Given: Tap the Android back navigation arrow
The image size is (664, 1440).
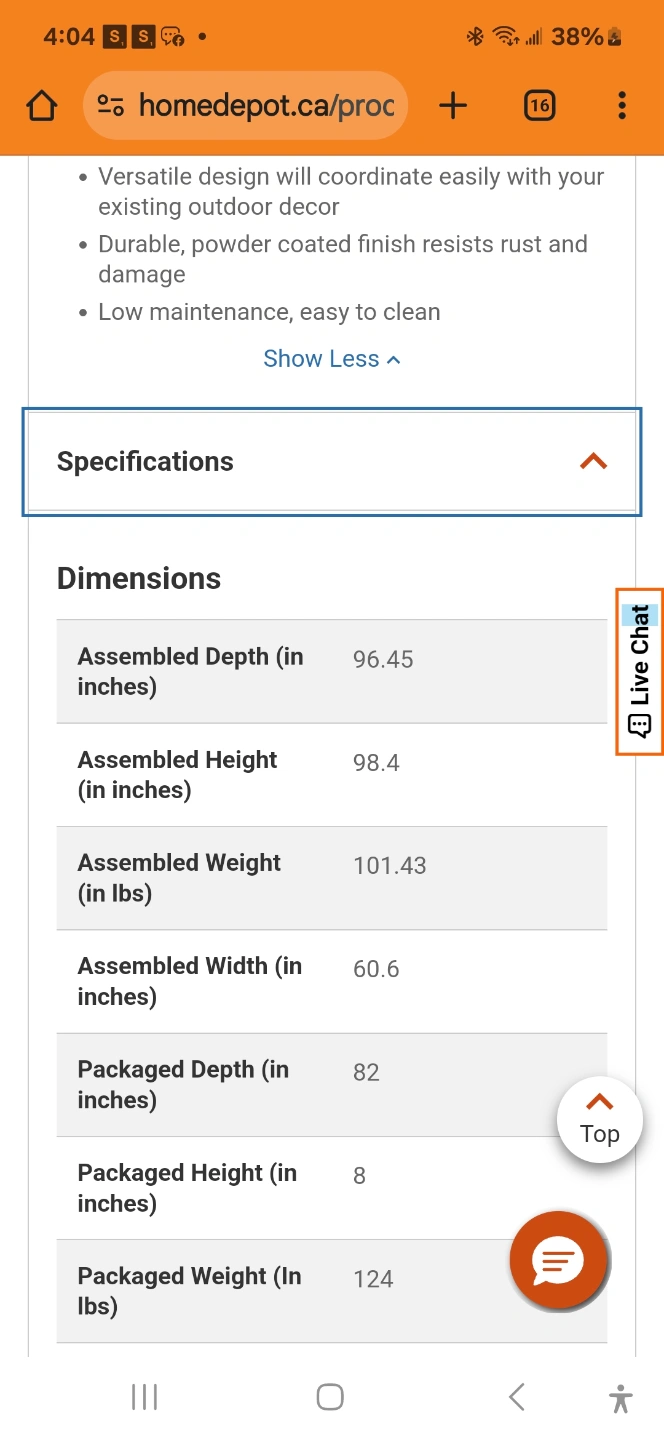Looking at the screenshot, I should click(516, 1397).
